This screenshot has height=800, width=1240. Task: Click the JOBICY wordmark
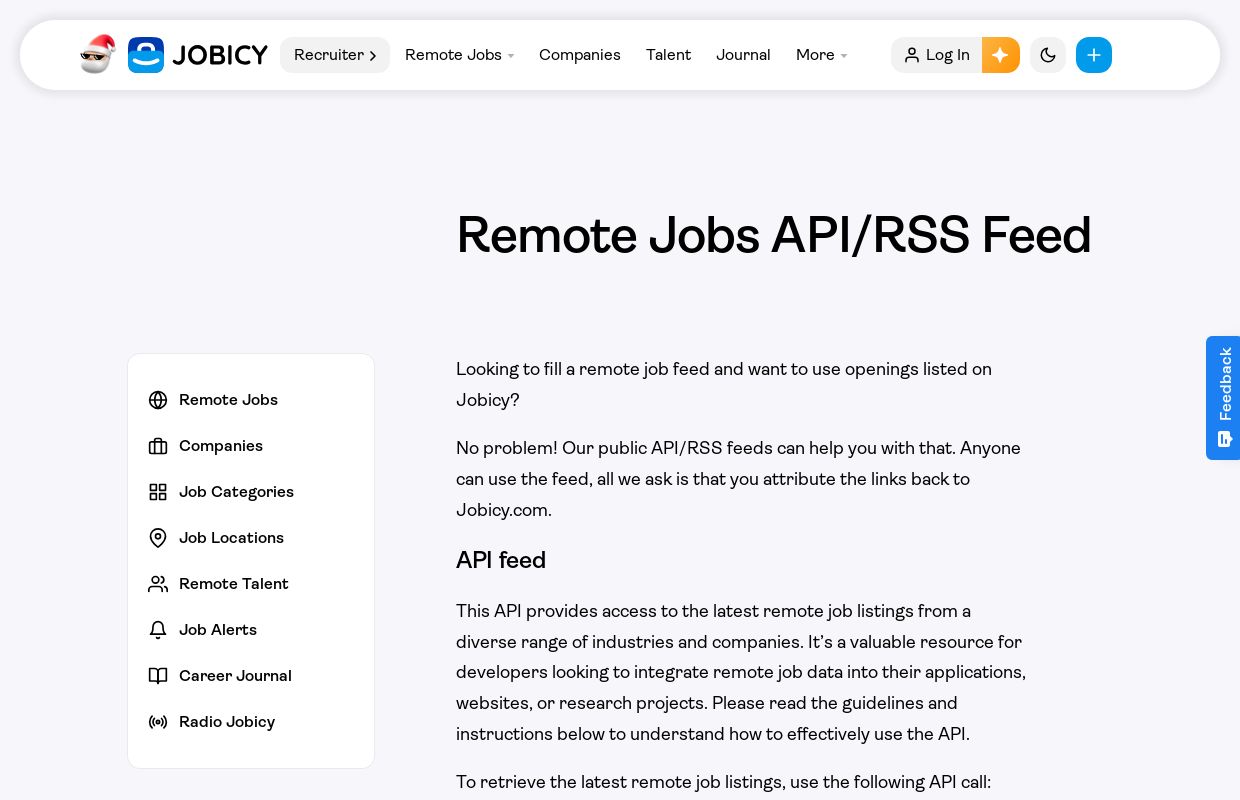pos(220,55)
